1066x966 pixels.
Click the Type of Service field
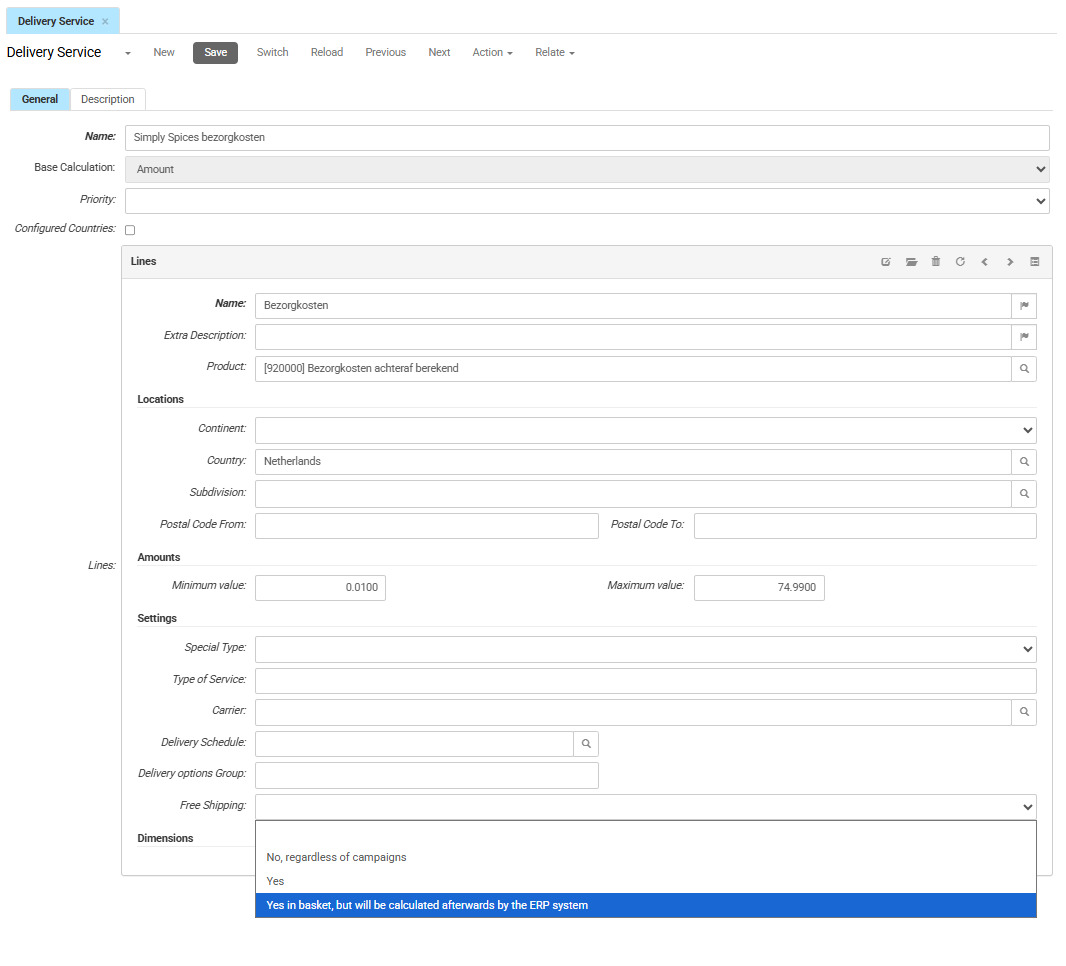click(645, 680)
